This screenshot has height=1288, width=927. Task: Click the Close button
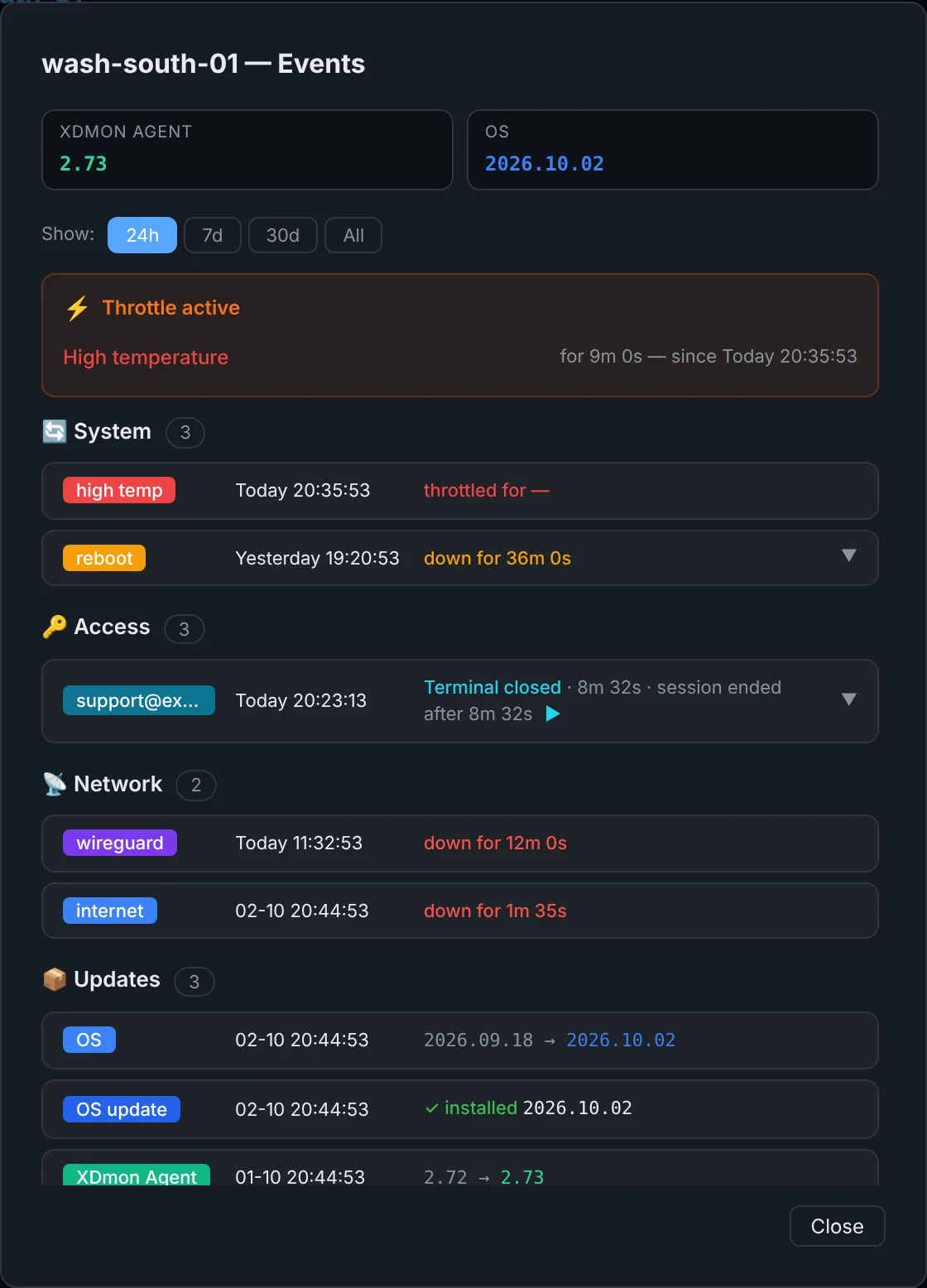point(837,1226)
